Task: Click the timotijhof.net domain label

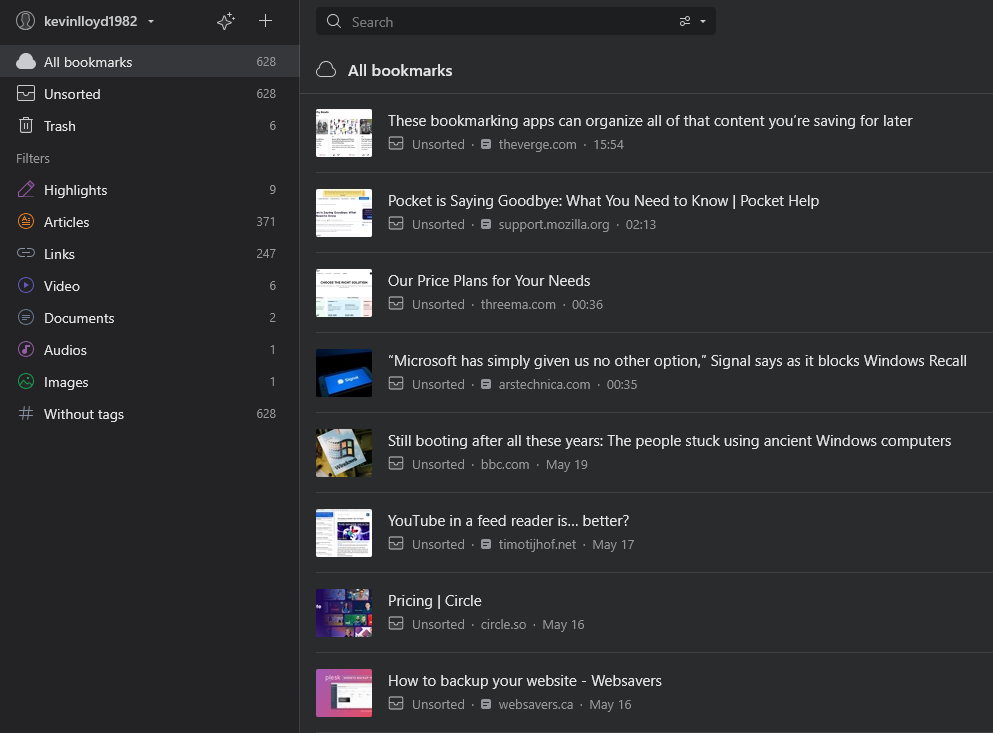Action: [537, 544]
